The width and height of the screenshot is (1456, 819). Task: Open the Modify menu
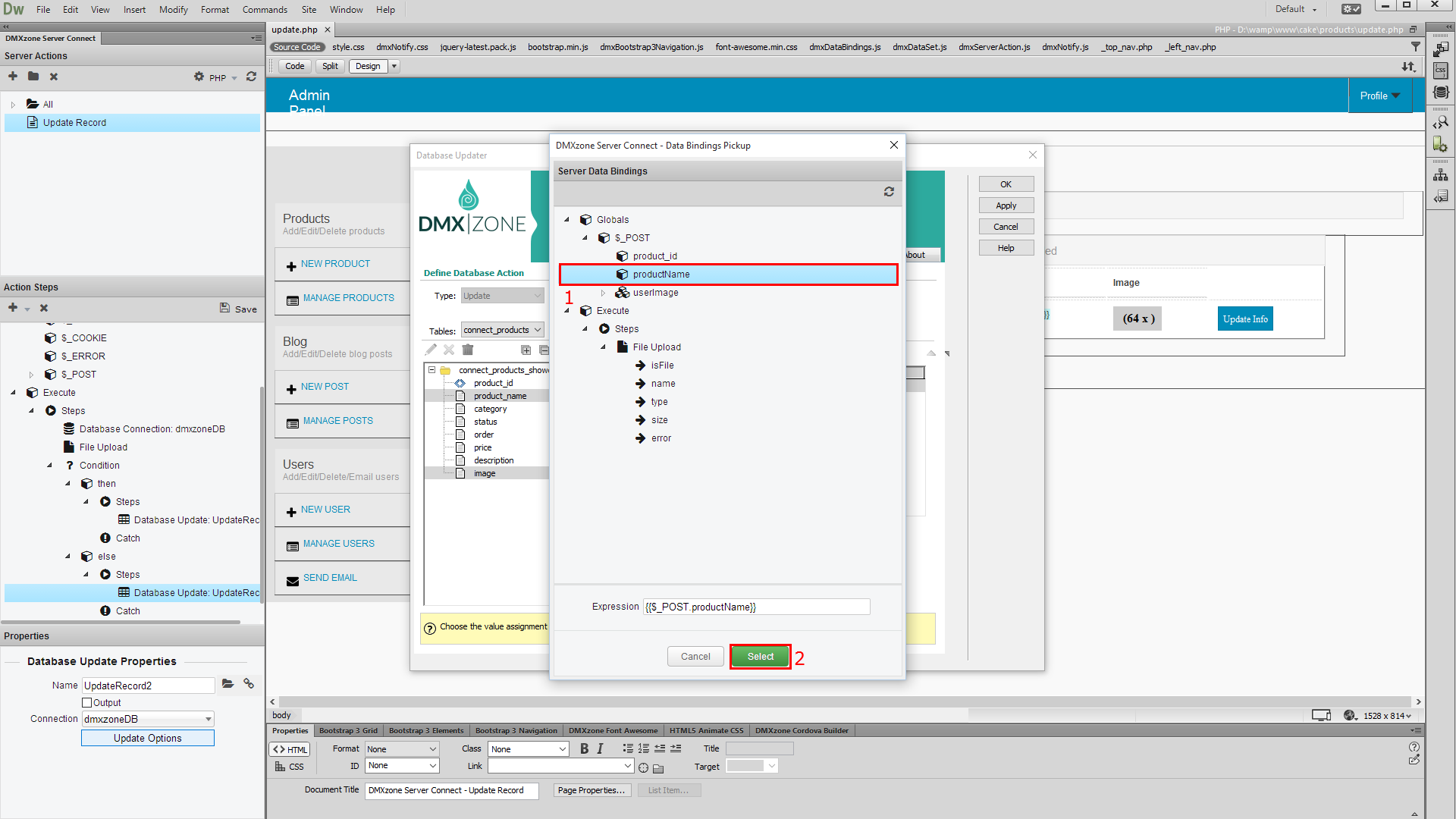click(x=173, y=10)
